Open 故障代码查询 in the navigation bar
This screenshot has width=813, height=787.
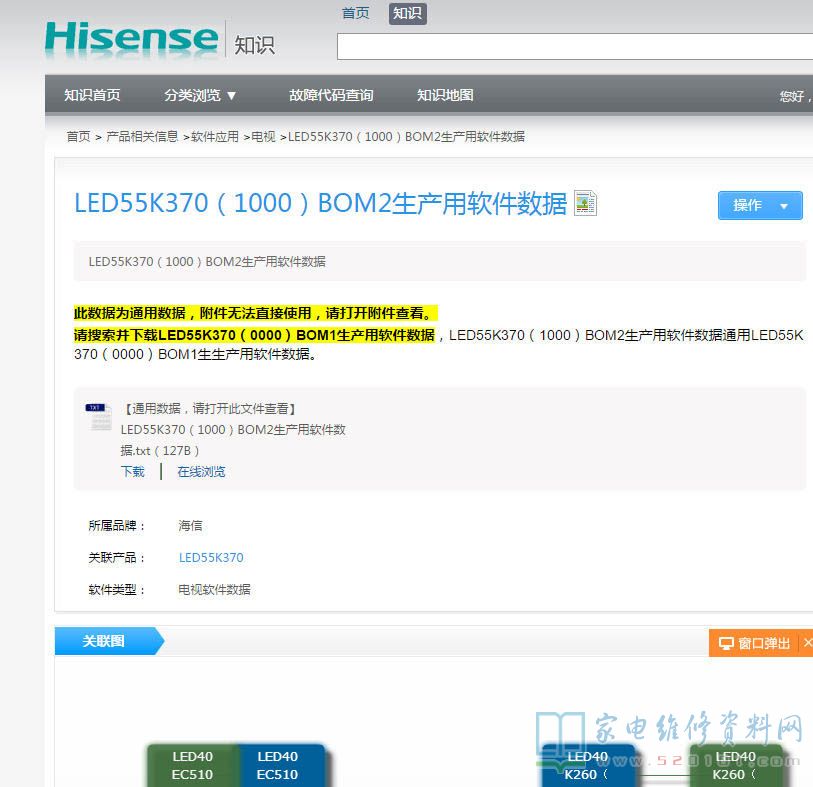tap(331, 96)
